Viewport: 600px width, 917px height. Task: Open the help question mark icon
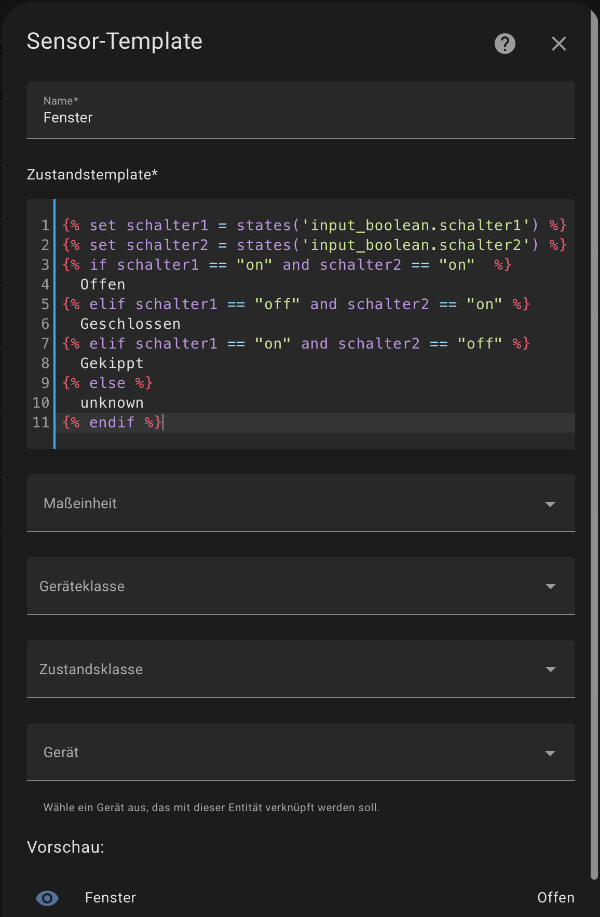[x=505, y=43]
